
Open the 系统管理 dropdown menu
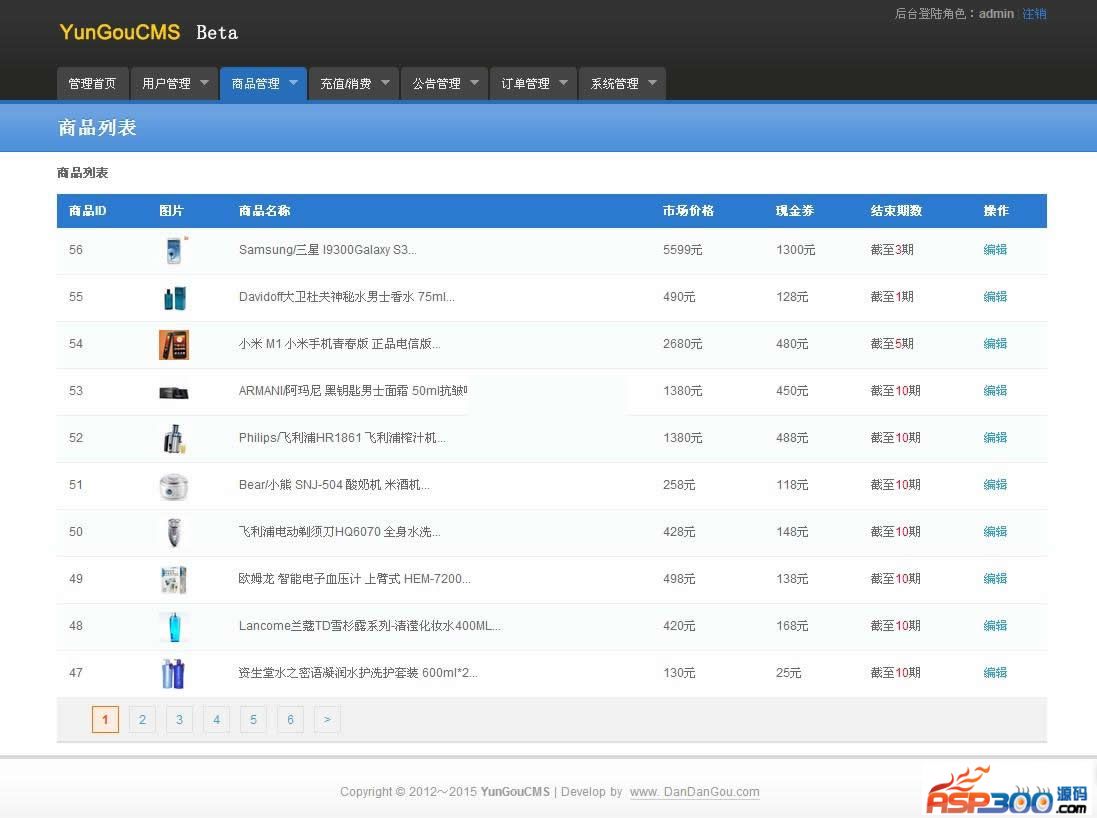click(x=652, y=83)
